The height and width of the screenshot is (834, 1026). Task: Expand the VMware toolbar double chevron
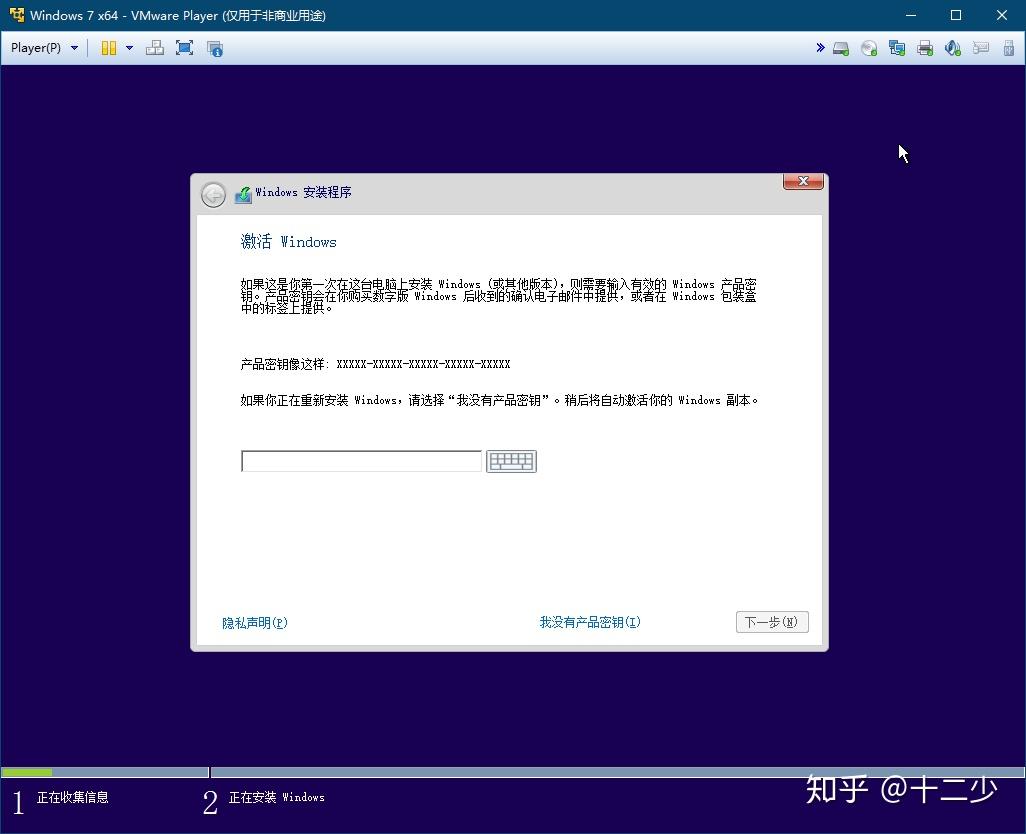(820, 47)
